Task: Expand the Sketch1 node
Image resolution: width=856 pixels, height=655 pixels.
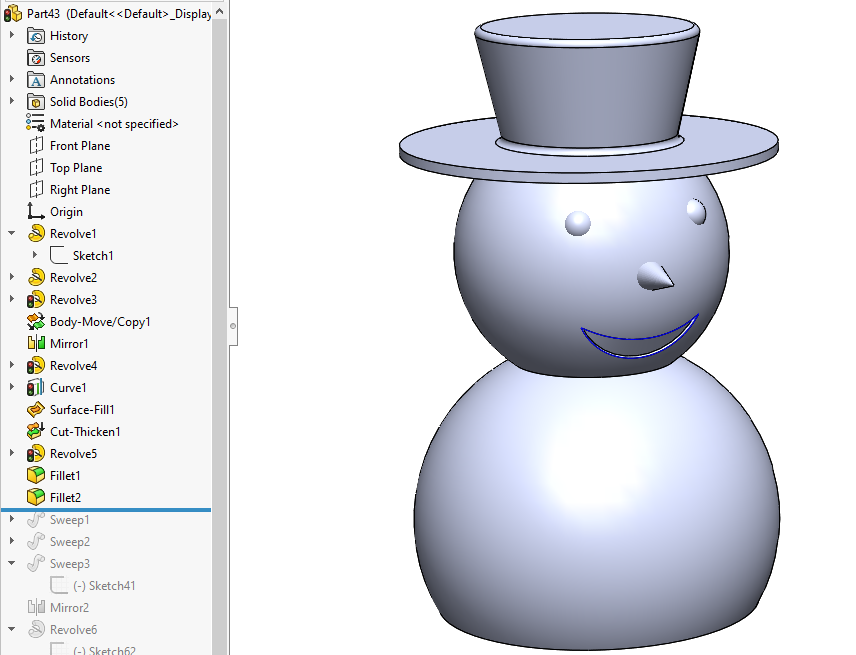Action: click(34, 255)
